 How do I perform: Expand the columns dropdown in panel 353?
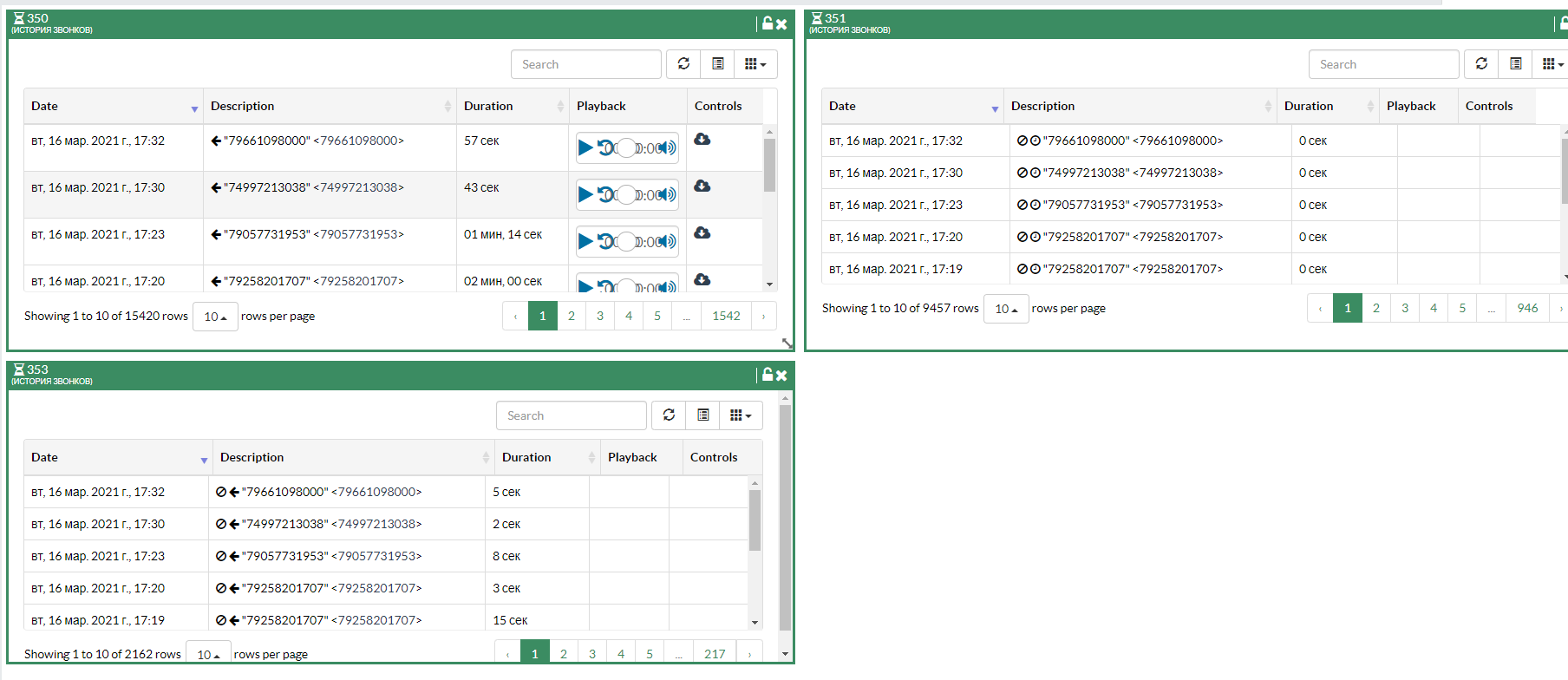pos(741,415)
